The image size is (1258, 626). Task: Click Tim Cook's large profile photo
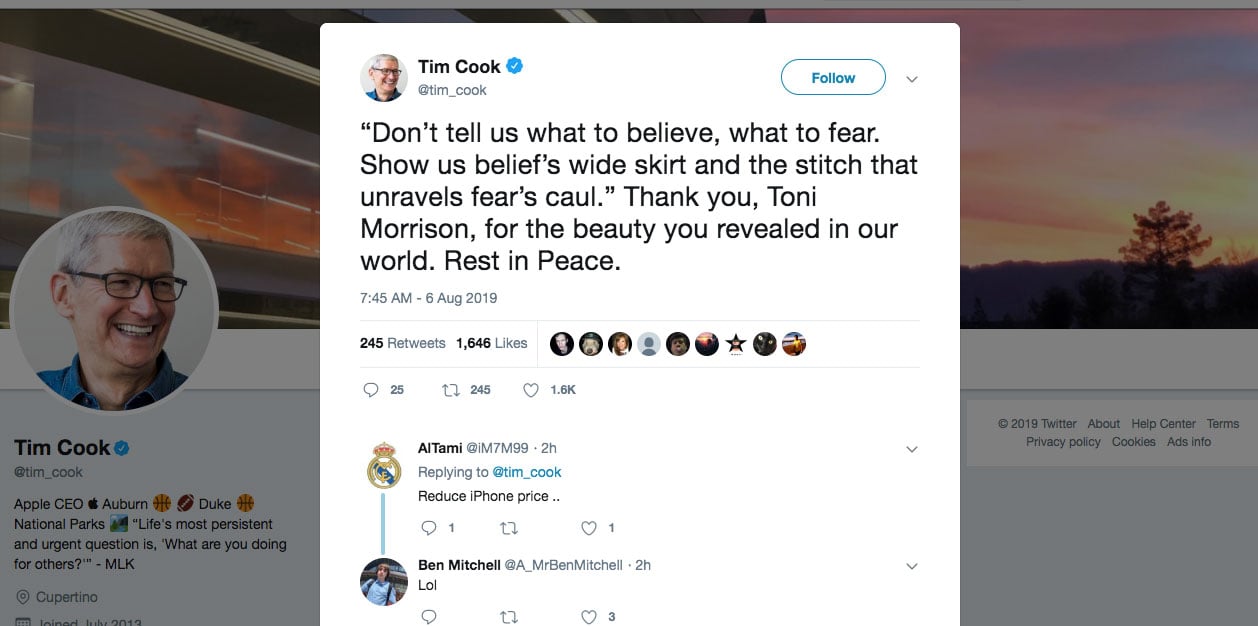click(113, 310)
